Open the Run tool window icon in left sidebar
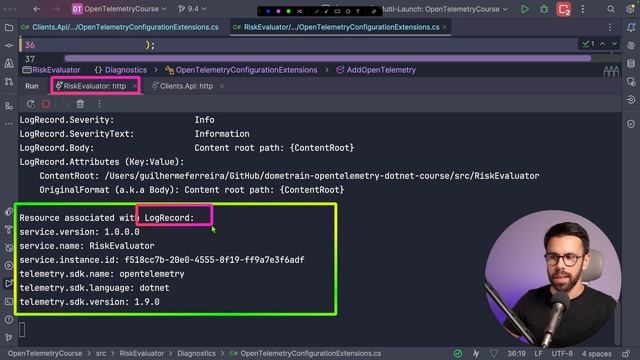This screenshot has width=640, height=360. [9, 283]
